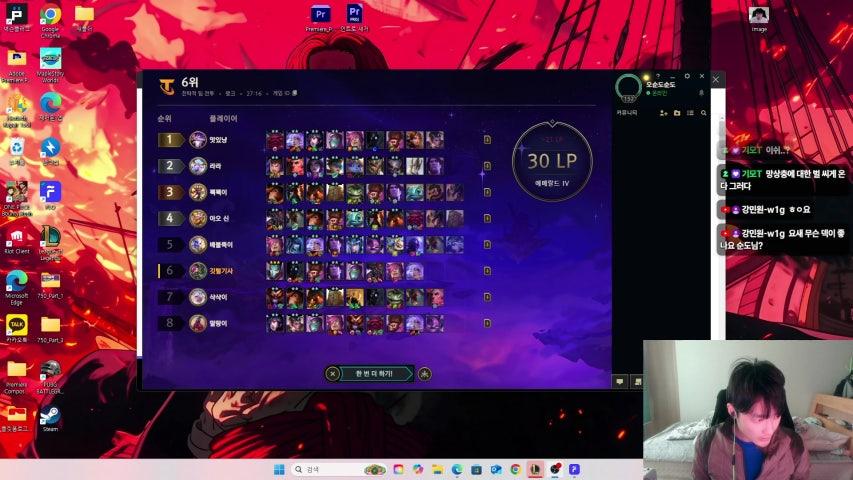853x480 pixels.
Task: Click the 한 번 더 하기 play again button
Action: click(x=375, y=374)
